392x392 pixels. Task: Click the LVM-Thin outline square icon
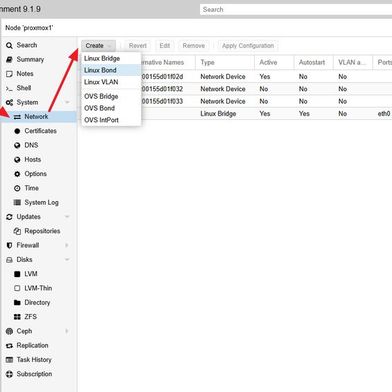[17, 288]
